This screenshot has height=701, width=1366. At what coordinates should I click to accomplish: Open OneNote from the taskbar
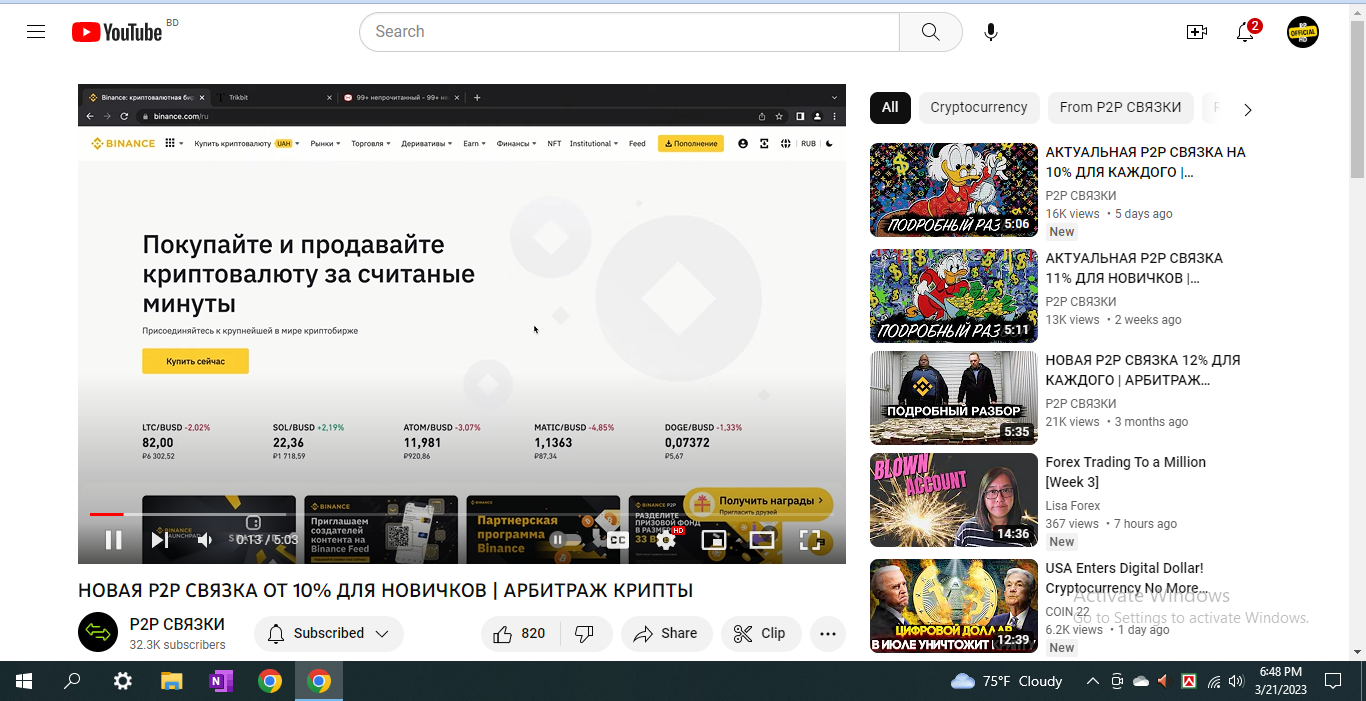pyautogui.click(x=221, y=681)
